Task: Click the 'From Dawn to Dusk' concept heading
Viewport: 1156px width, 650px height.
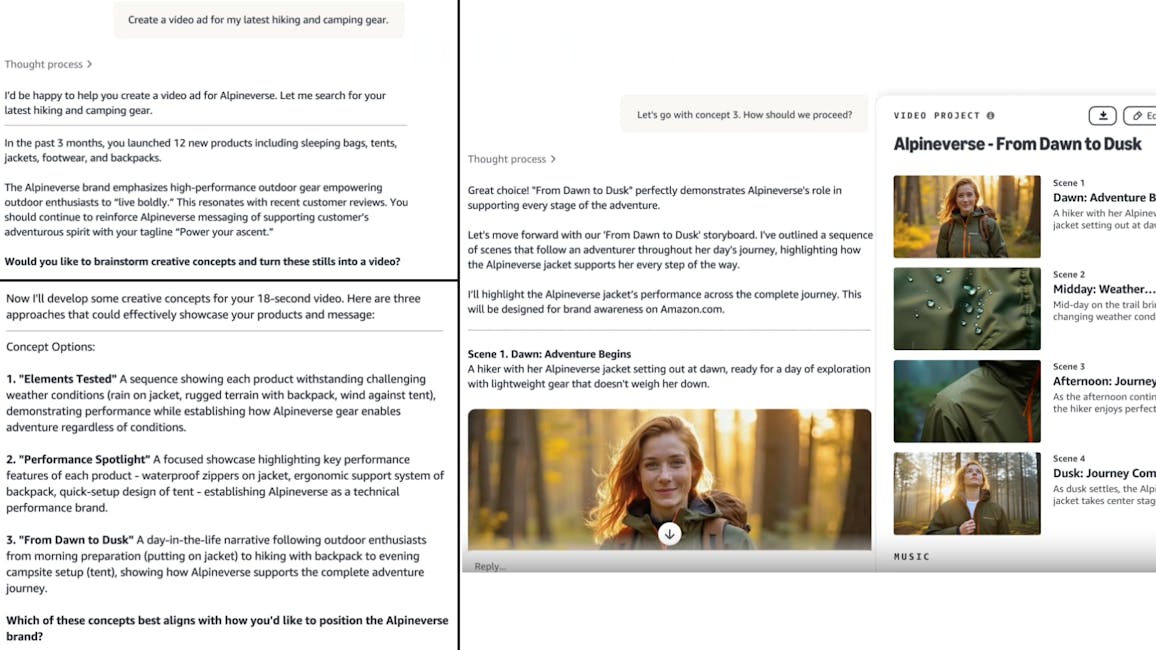Action: point(70,539)
